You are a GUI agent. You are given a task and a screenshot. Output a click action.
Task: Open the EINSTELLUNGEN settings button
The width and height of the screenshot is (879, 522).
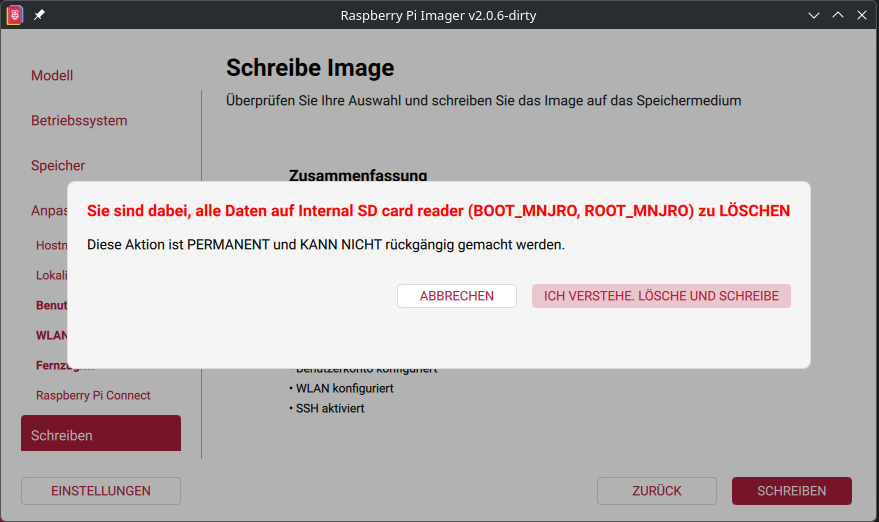(101, 491)
